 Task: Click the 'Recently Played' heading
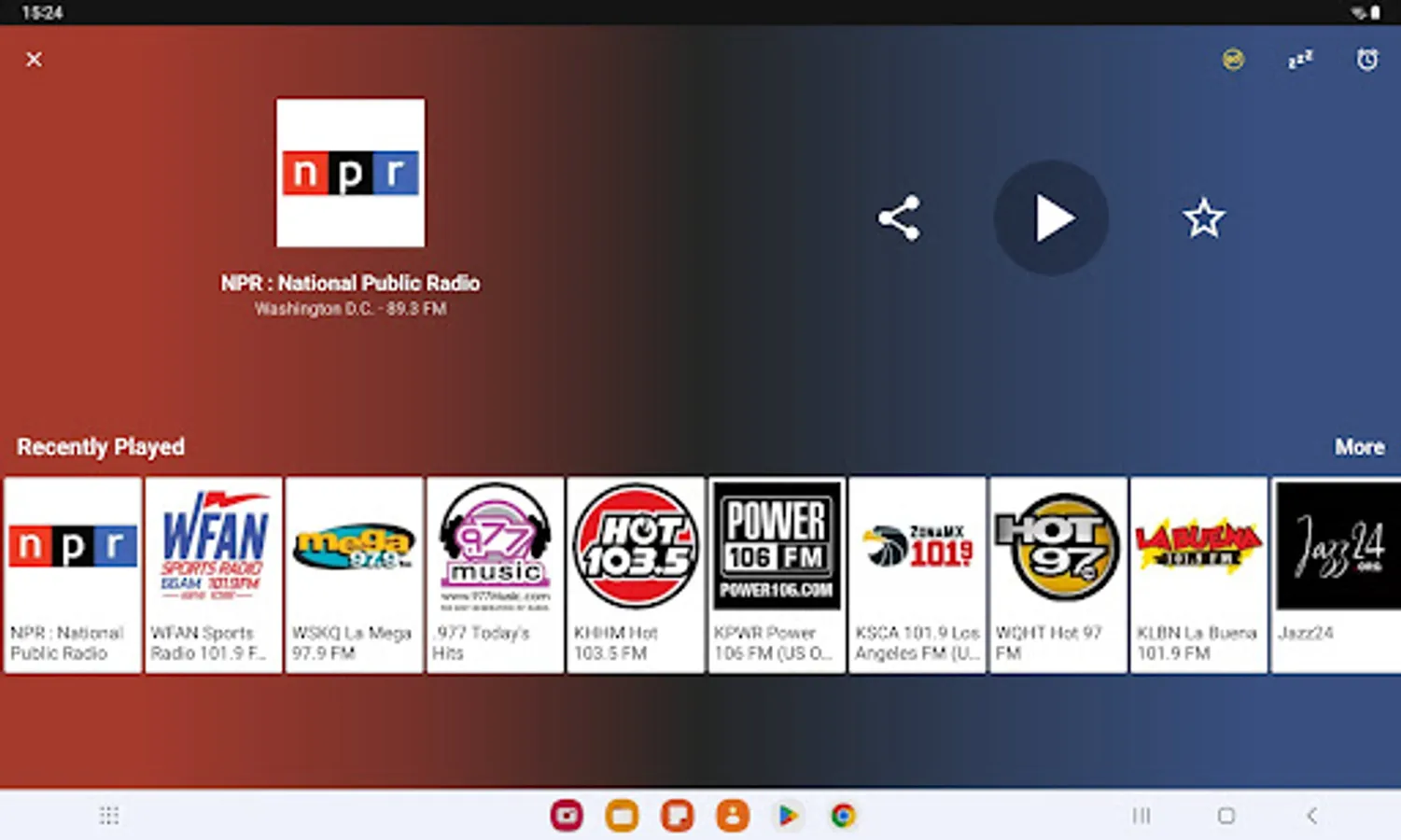[x=101, y=447]
